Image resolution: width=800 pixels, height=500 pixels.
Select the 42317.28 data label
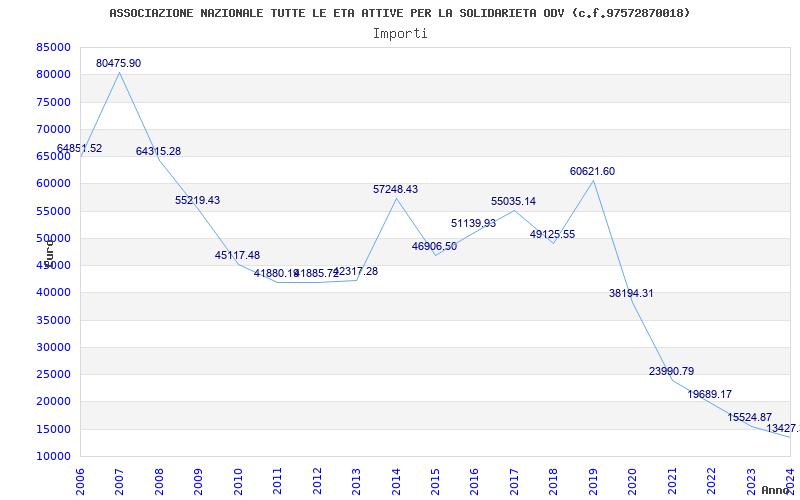356,271
